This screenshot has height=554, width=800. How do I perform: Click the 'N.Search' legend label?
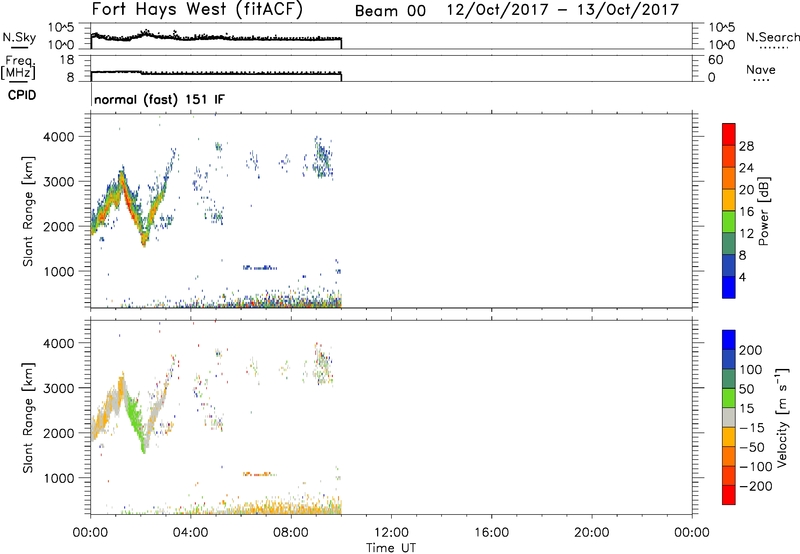click(x=772, y=37)
